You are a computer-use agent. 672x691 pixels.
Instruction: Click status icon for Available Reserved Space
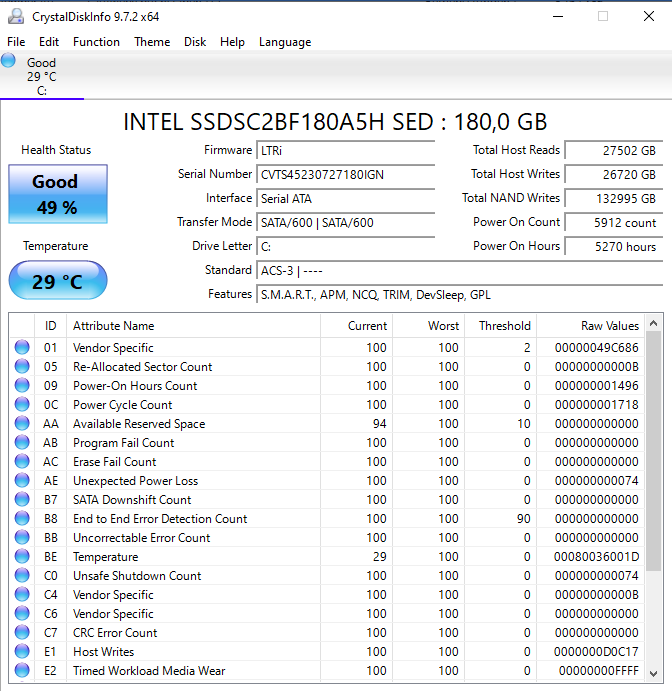click(x=22, y=423)
